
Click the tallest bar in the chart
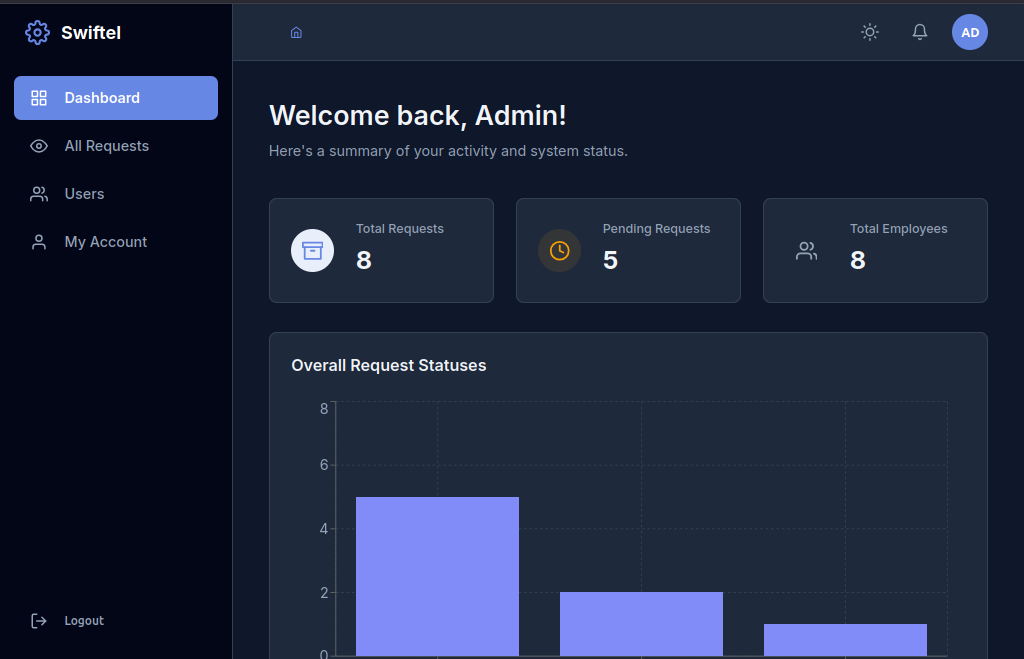coord(437,575)
